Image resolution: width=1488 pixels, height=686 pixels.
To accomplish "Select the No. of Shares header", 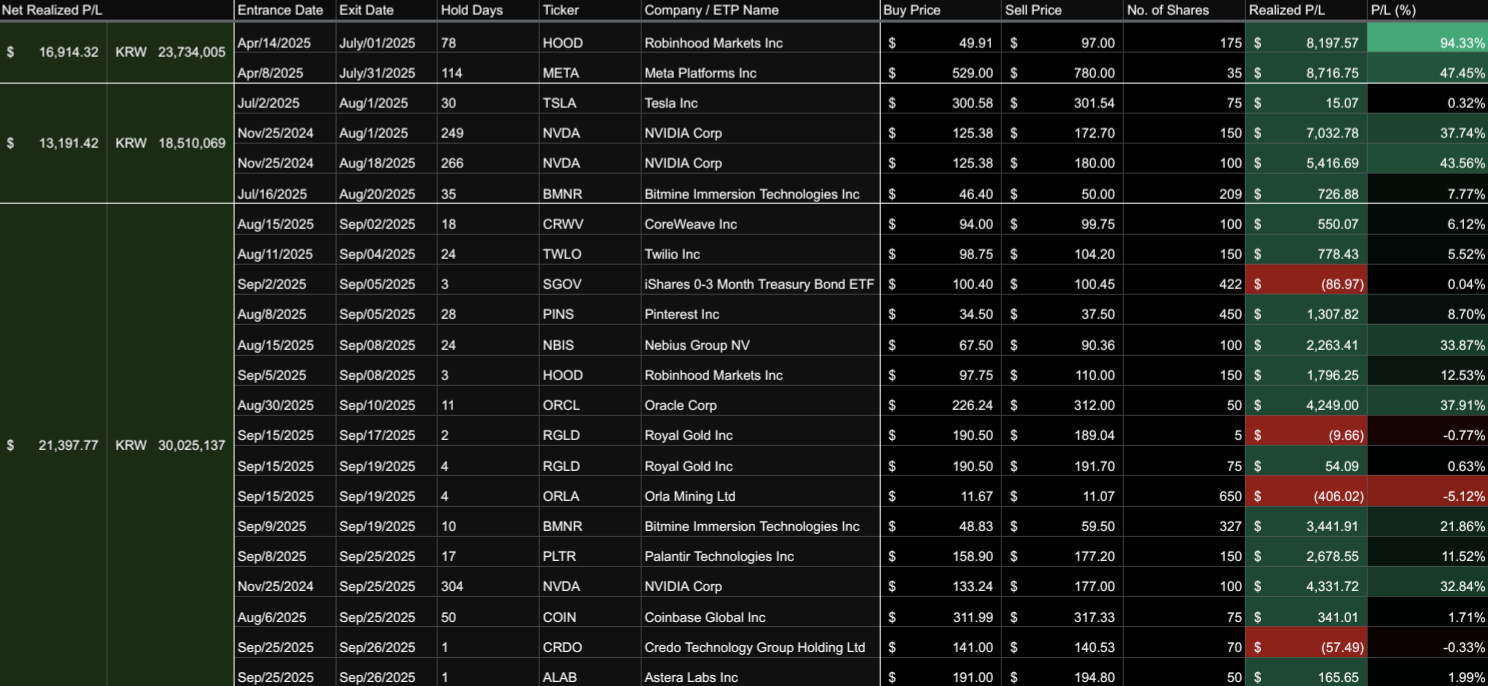I will (x=1183, y=10).
